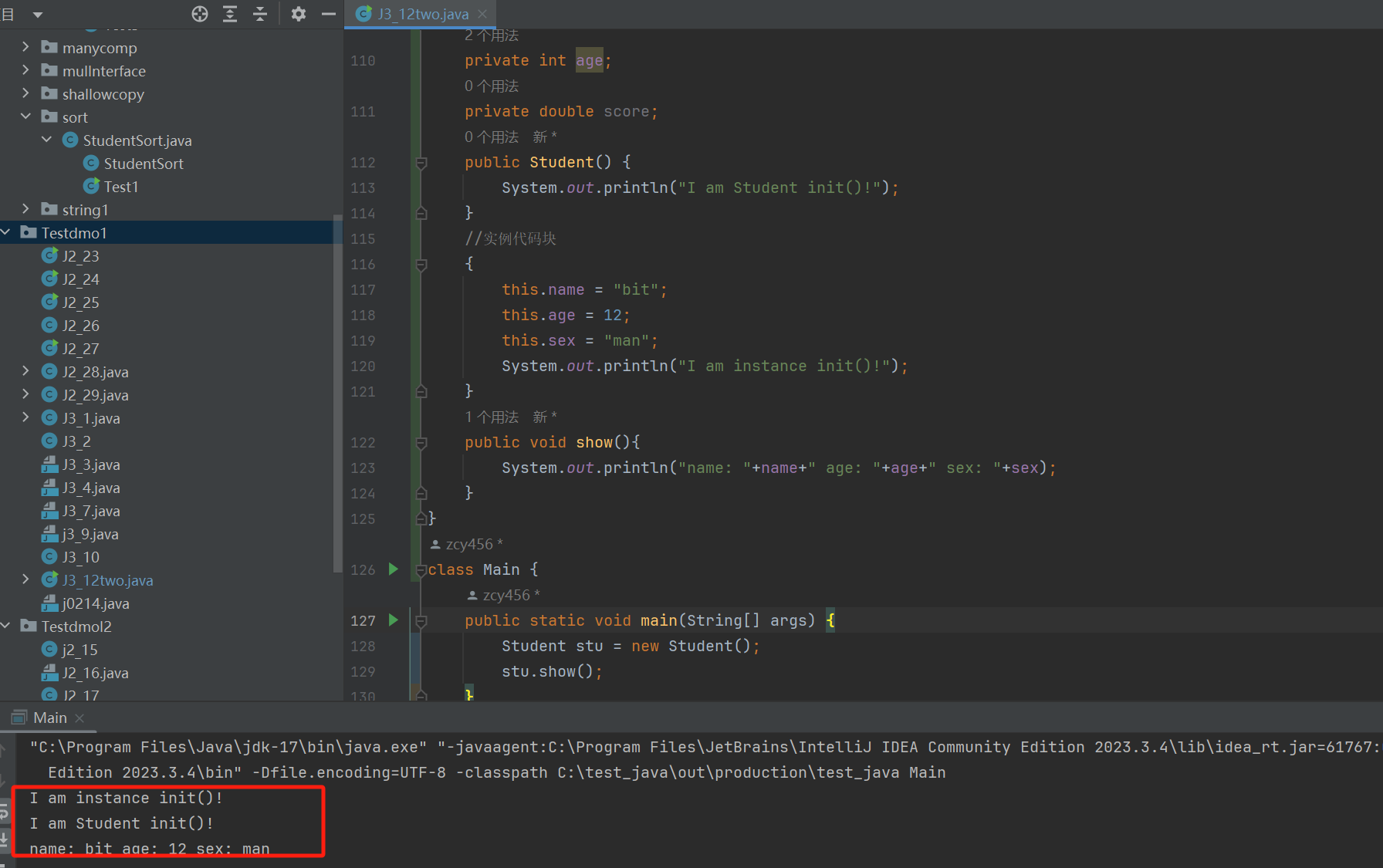Click the j0214.java file icon
This screenshot has width=1383, height=868.
click(49, 603)
